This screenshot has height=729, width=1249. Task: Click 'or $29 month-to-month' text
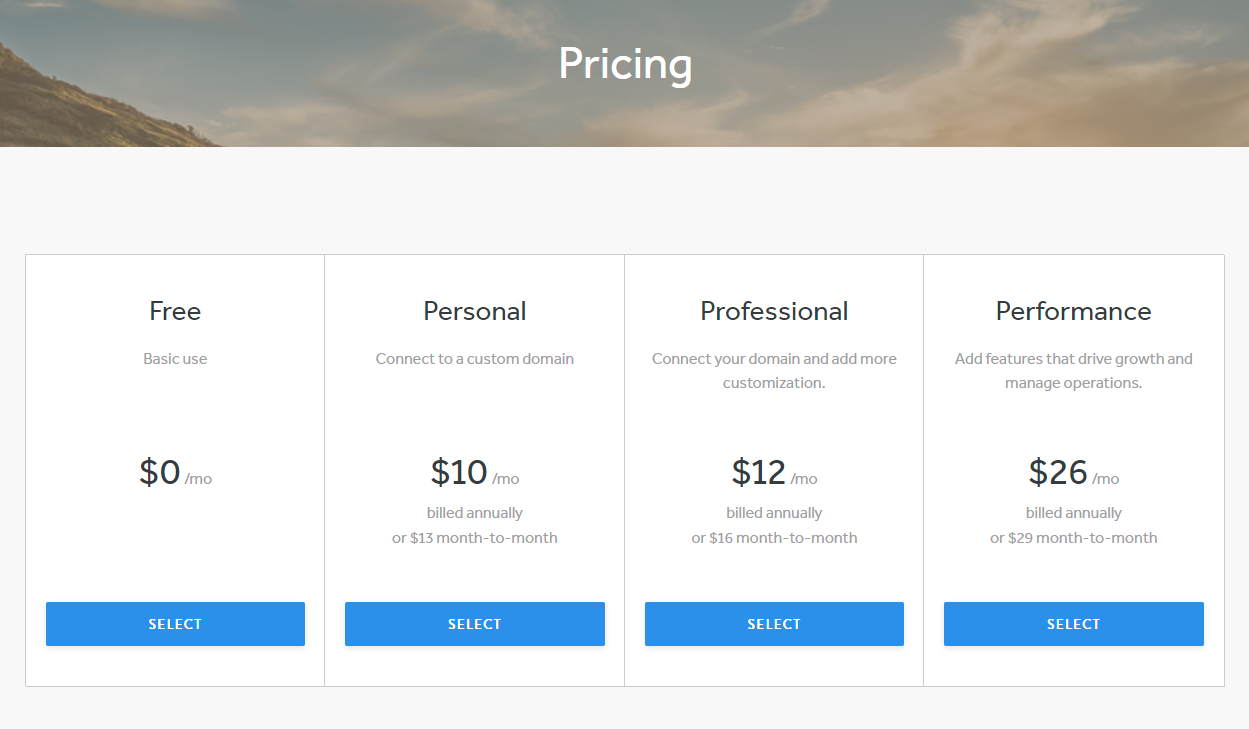tap(1074, 538)
